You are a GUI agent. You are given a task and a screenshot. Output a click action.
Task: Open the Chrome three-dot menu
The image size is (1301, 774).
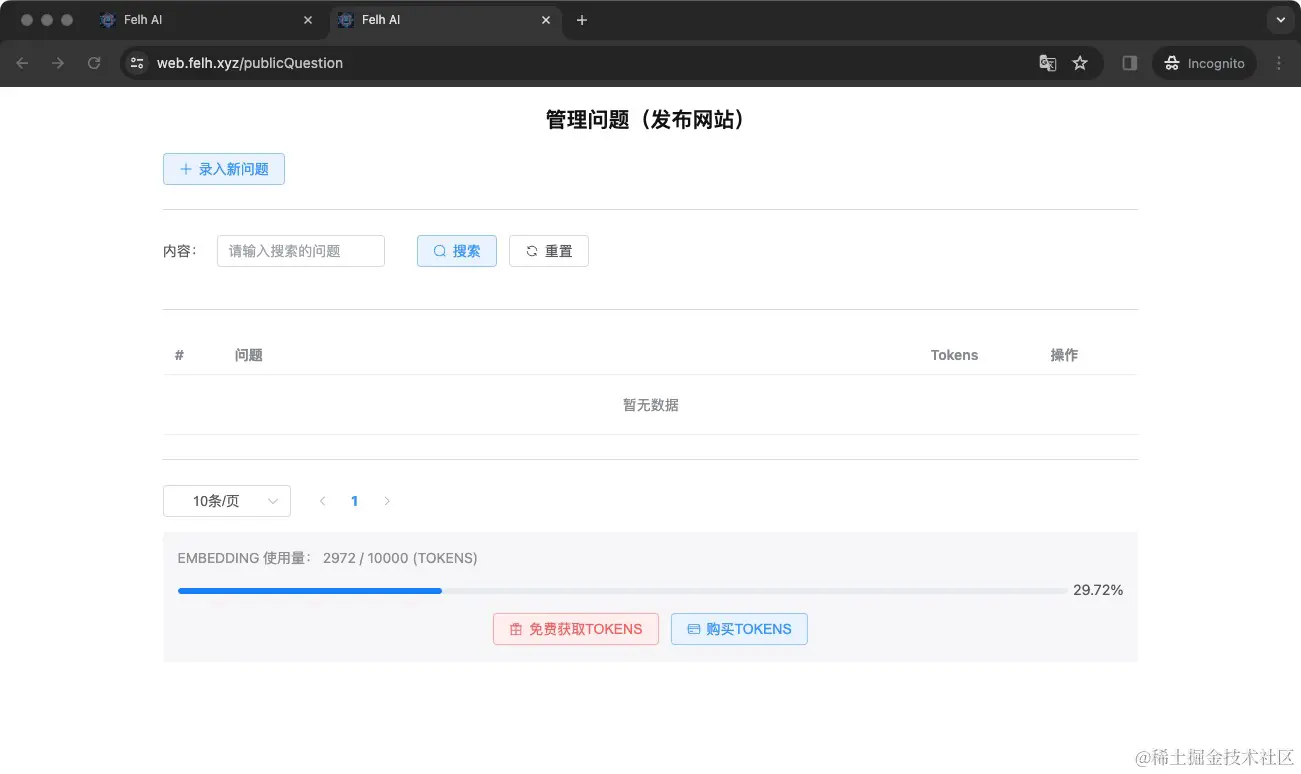tap(1279, 63)
